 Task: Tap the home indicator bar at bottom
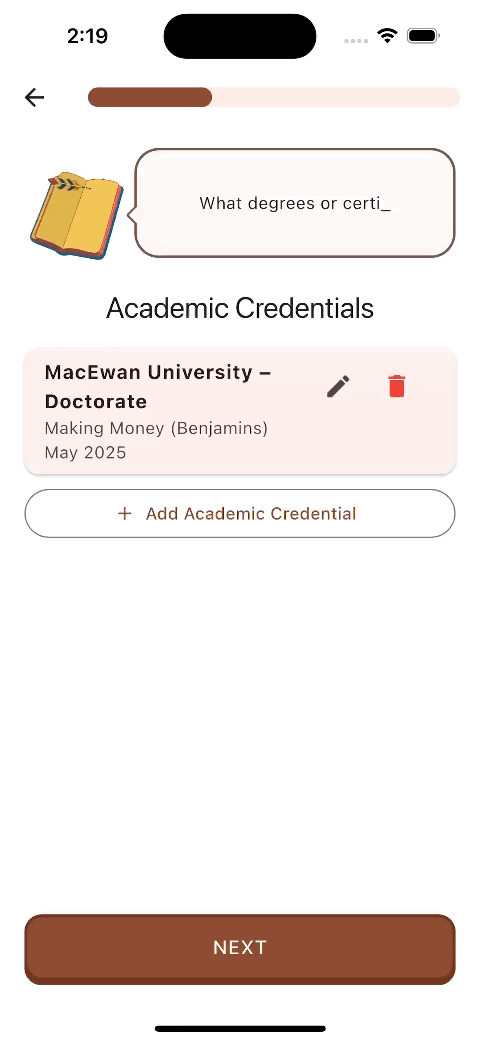coord(240,1029)
